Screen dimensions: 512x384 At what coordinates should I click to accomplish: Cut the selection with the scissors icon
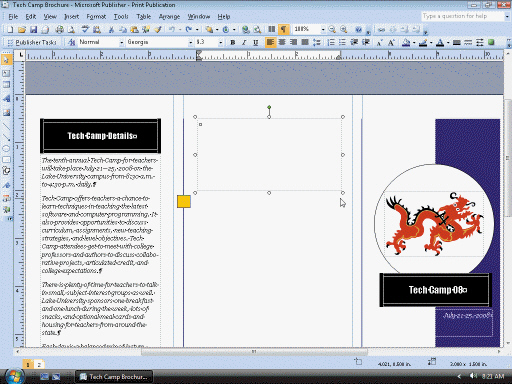click(111, 30)
